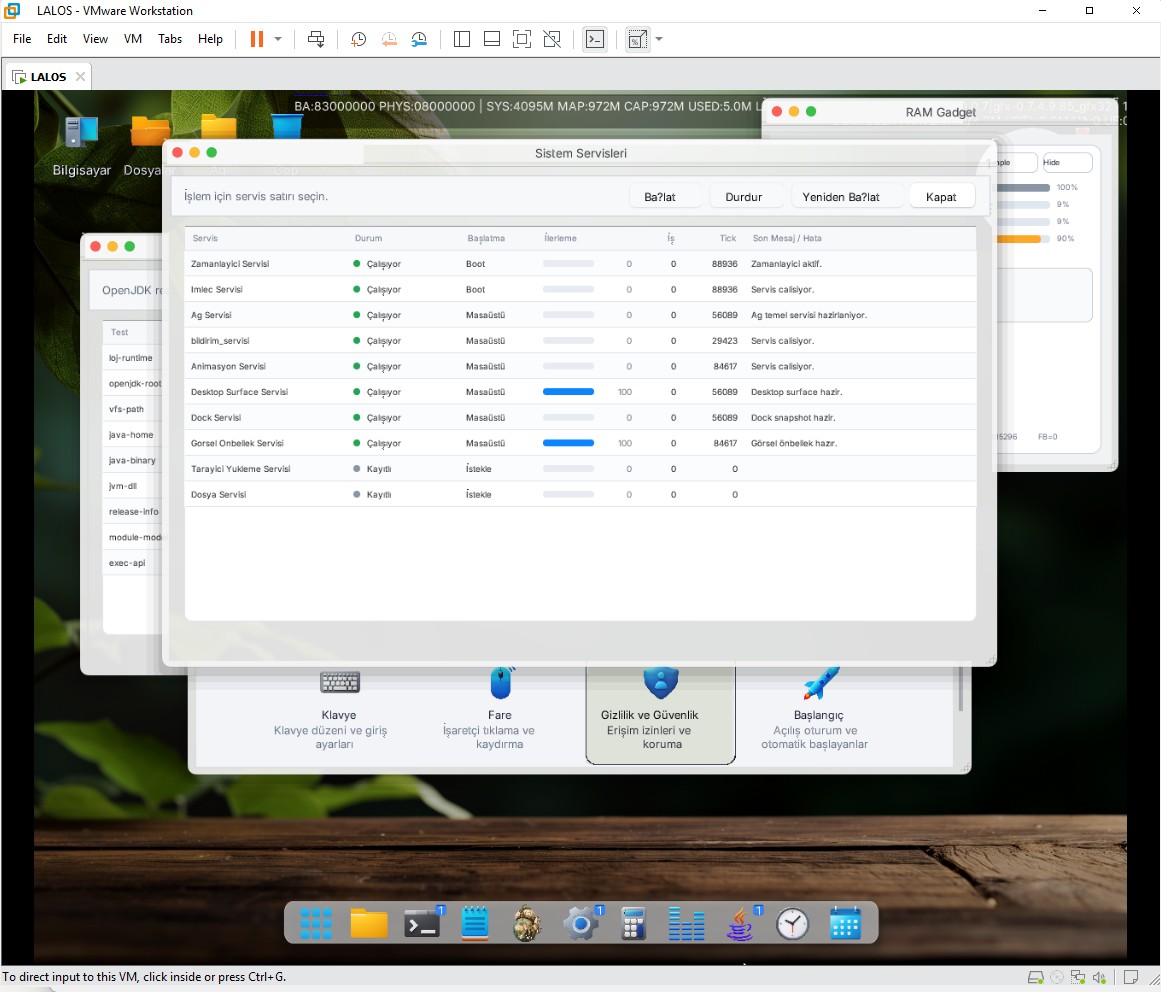Open the stretch guest dropdown arrow
1161x992 pixels.
pos(659,39)
